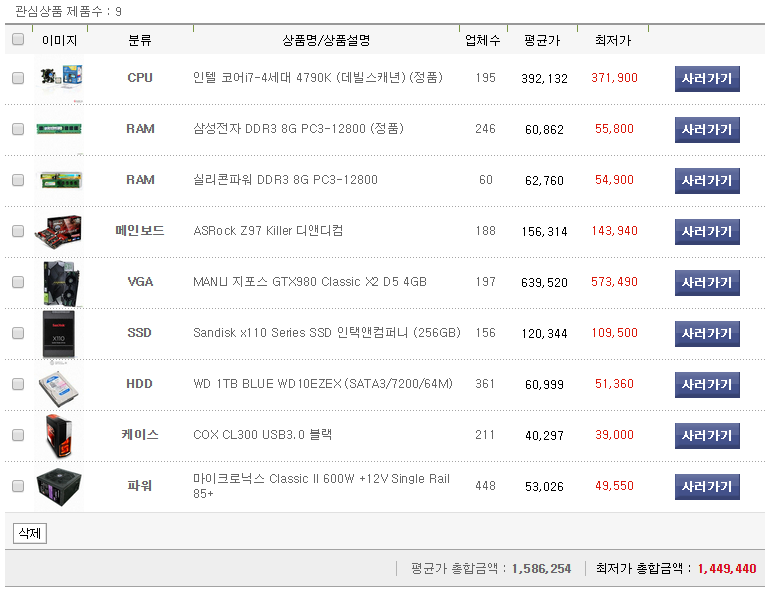Click 사러가기 for ASRock Z97 Killer
The height and width of the screenshot is (594, 774).
pyautogui.click(x=707, y=232)
